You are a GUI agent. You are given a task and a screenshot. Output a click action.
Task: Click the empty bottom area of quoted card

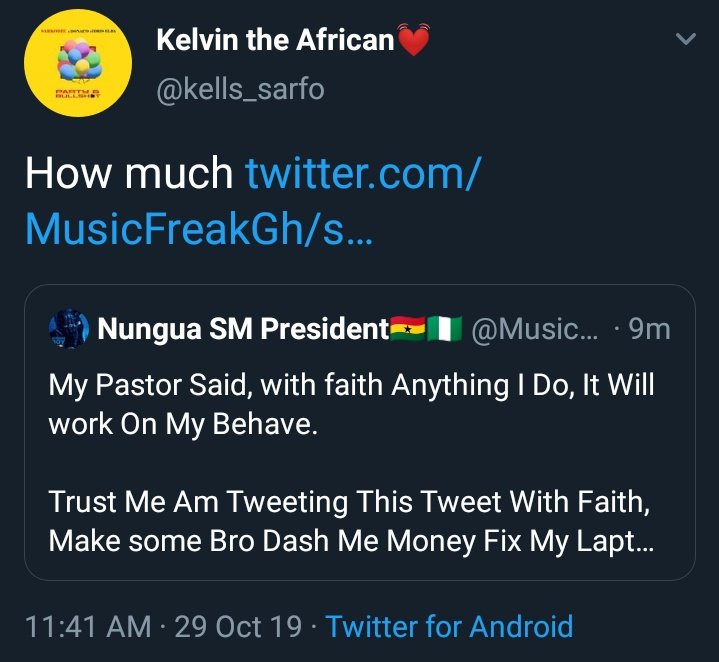359,569
